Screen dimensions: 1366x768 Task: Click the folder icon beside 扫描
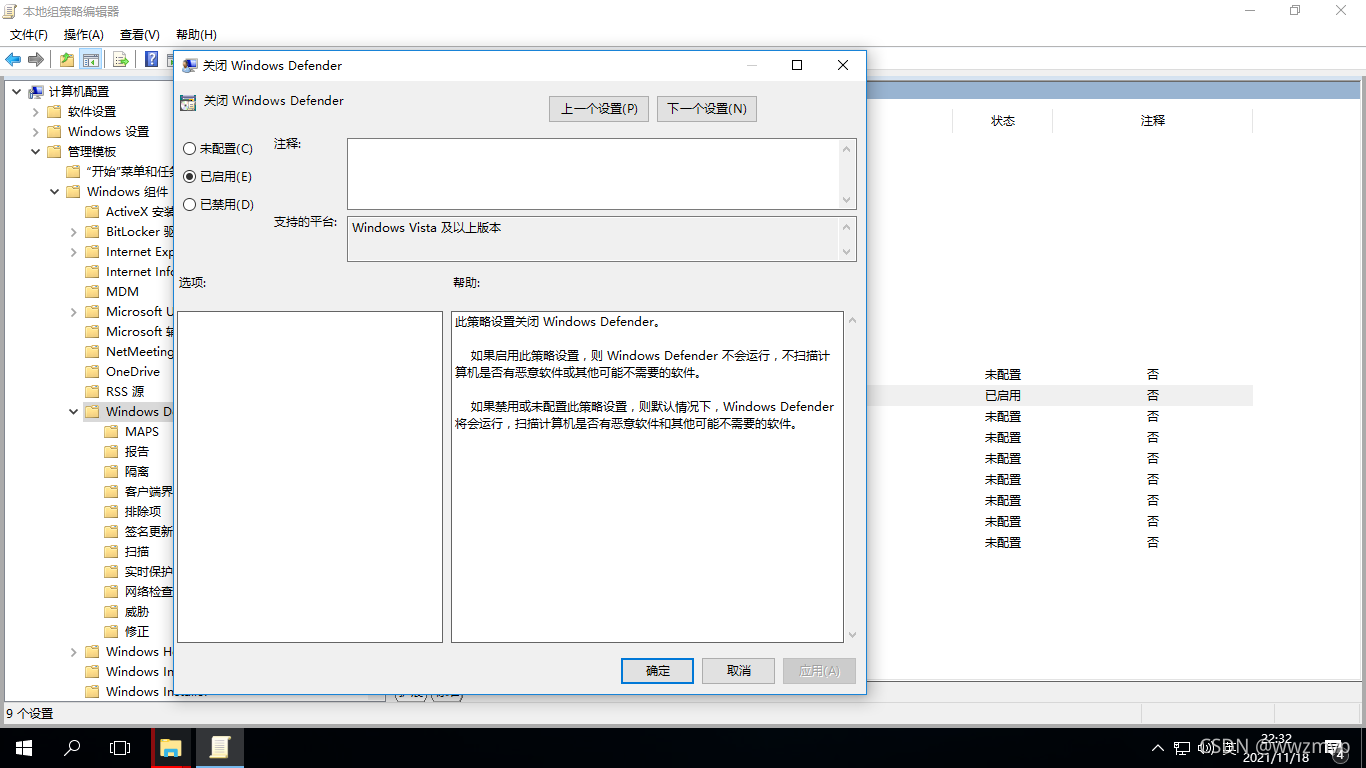[x=112, y=552]
